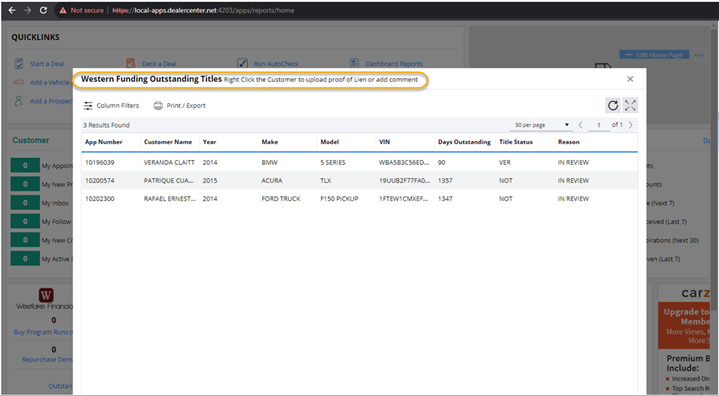Open the 50 per page dropdown
This screenshot has width=719, height=396.
tap(541, 125)
